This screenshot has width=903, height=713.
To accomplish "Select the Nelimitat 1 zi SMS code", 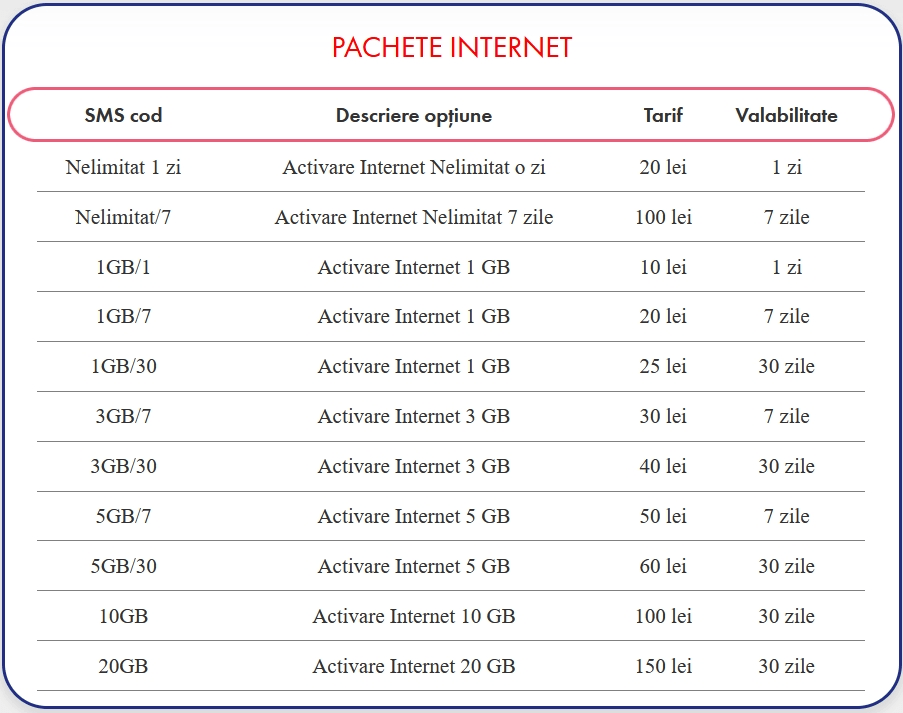I will pyautogui.click(x=123, y=168).
